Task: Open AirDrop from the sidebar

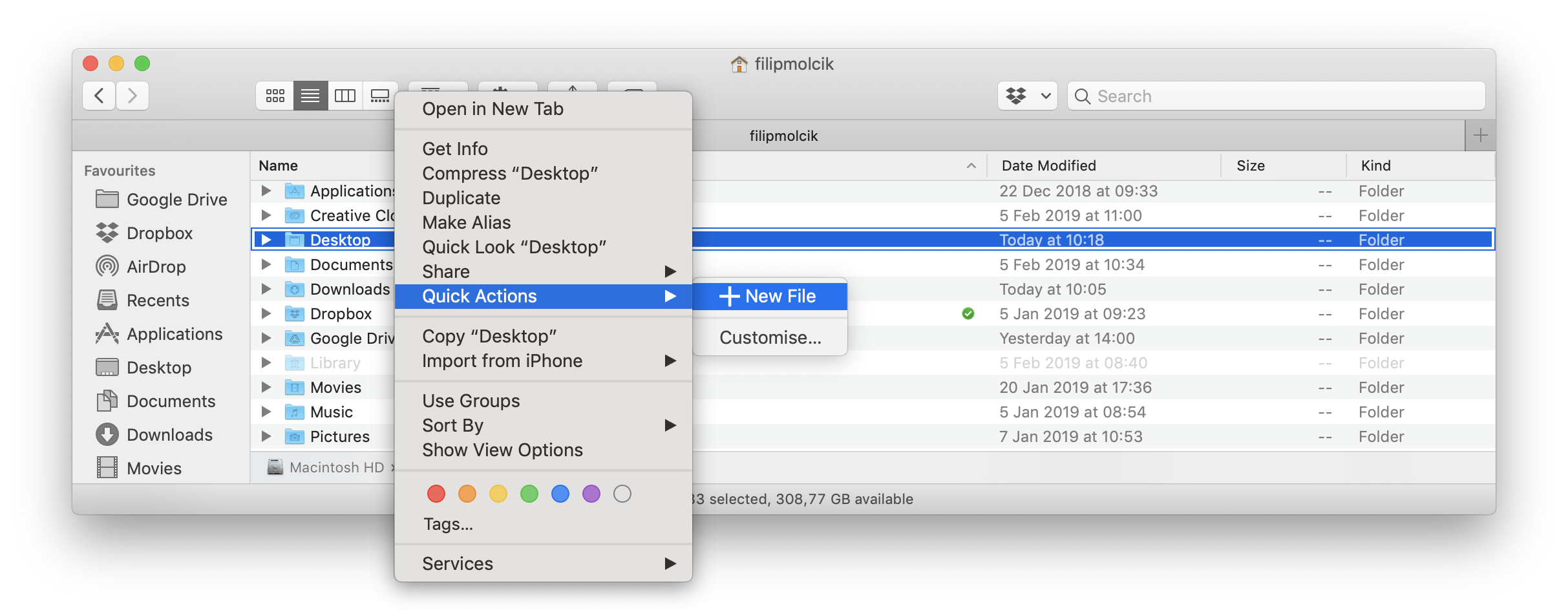Action: pos(154,266)
